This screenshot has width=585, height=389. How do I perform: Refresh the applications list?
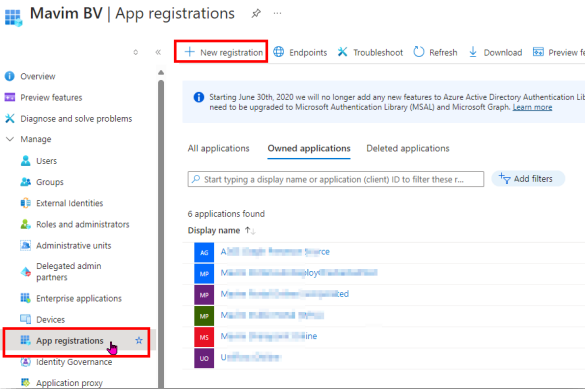[435, 52]
